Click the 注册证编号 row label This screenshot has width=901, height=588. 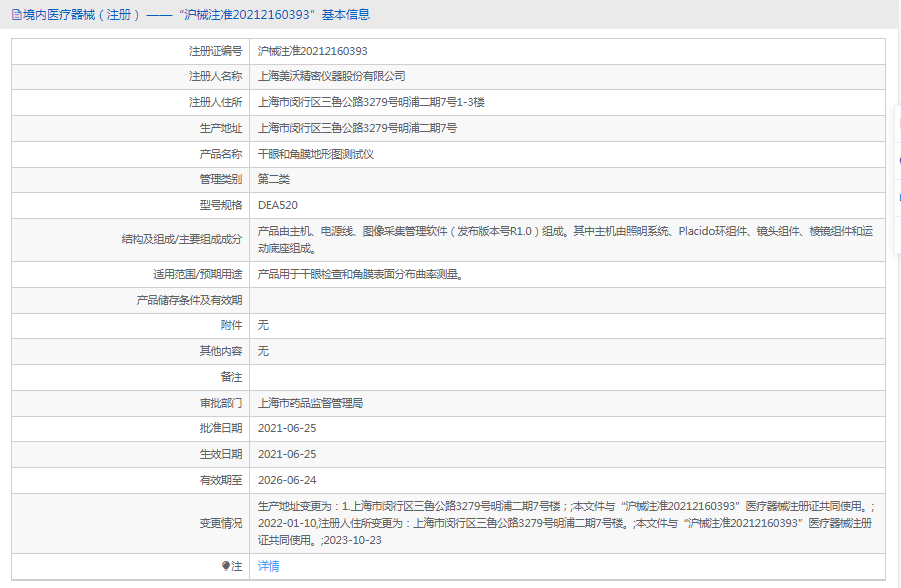(x=215, y=51)
